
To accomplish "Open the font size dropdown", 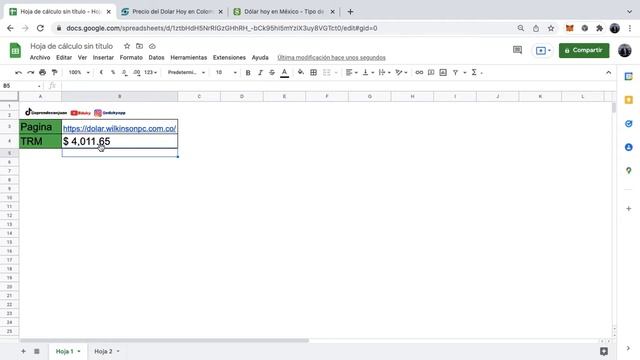I will click(226, 72).
